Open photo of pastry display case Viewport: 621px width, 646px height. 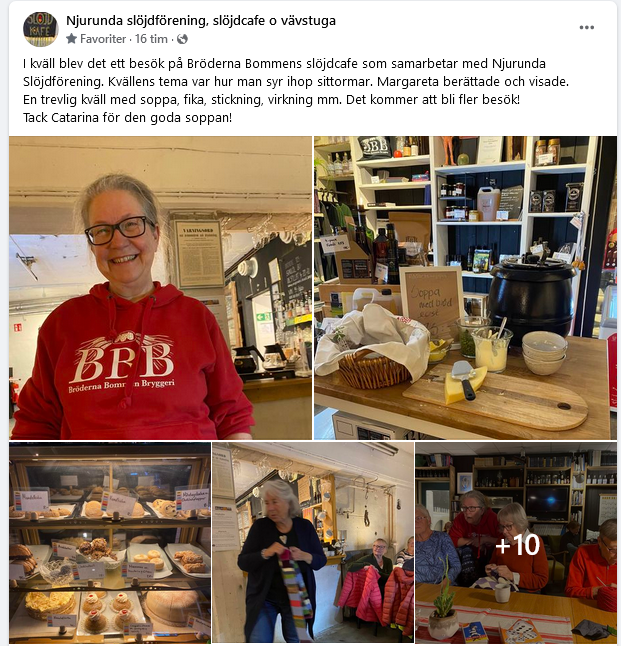click(110, 543)
